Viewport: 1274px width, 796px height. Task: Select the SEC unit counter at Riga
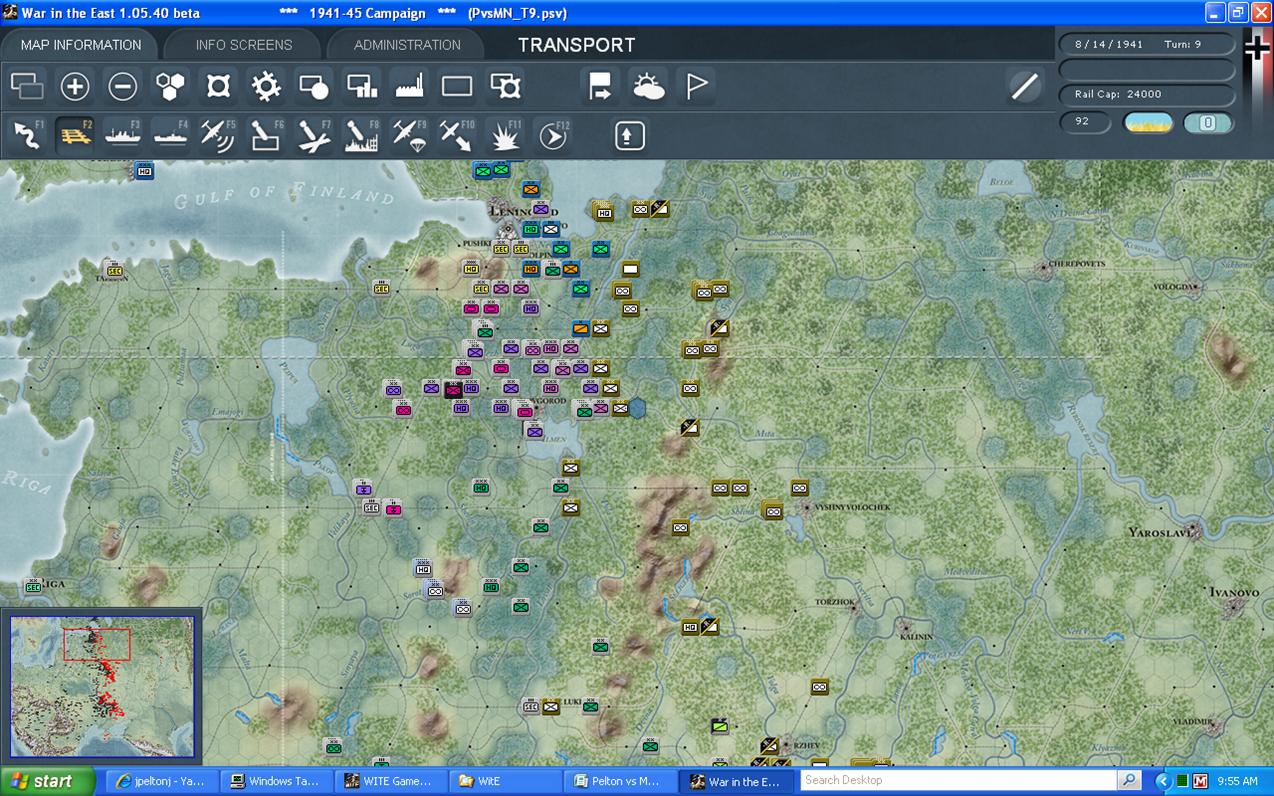click(x=33, y=586)
